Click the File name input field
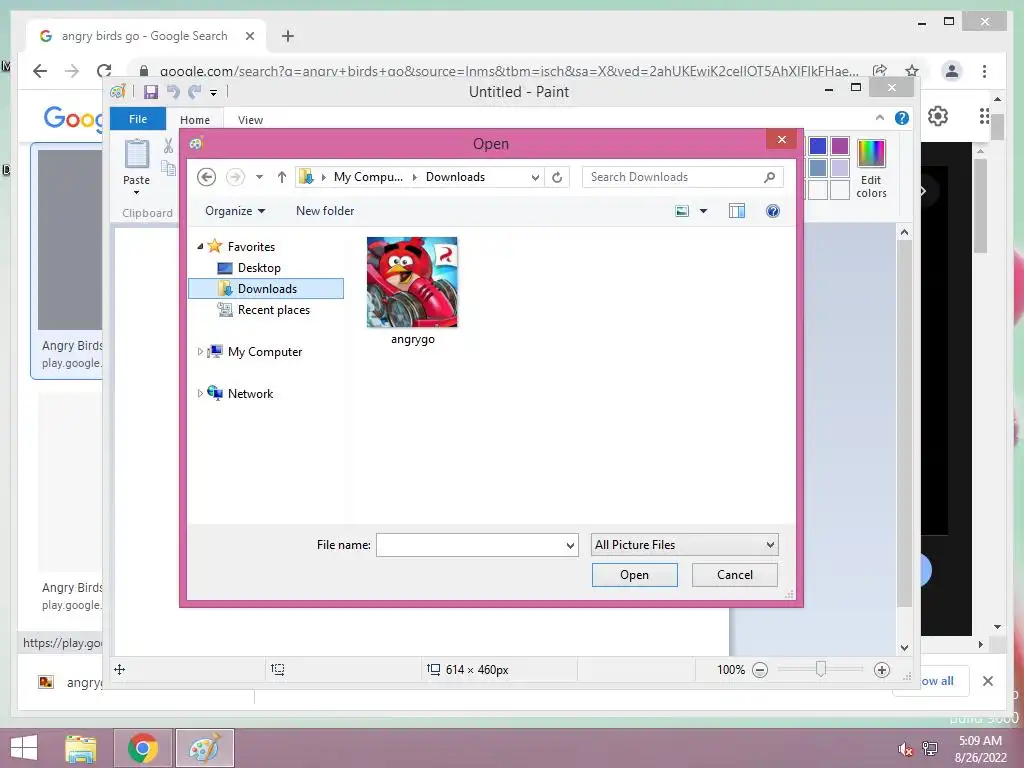 point(470,545)
